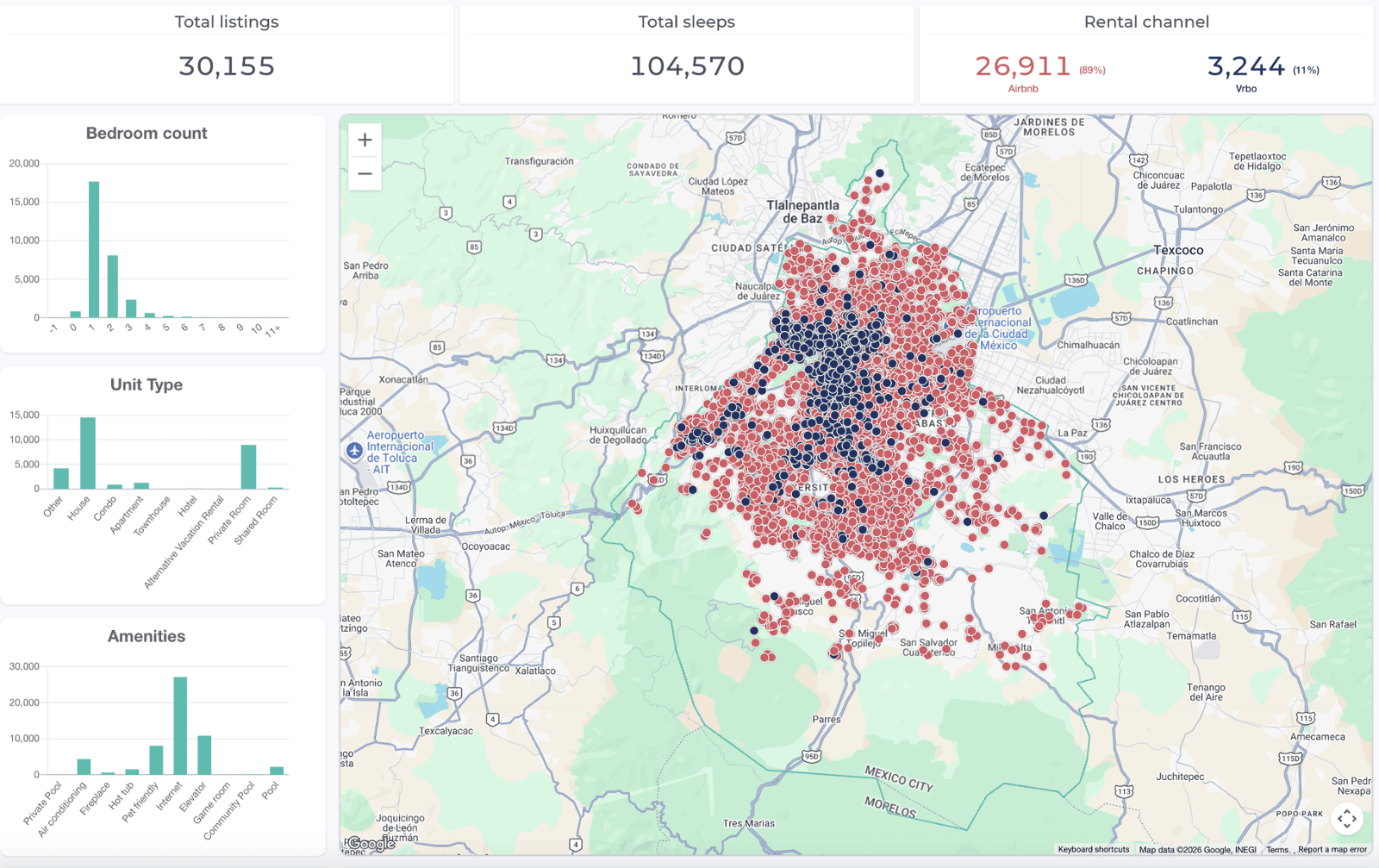Click the Texcoco label on the map
The width and height of the screenshot is (1379, 868).
point(1178,251)
